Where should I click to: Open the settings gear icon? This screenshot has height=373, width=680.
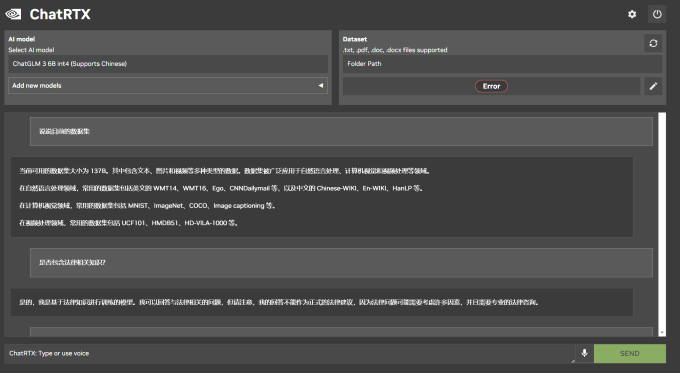pos(632,14)
